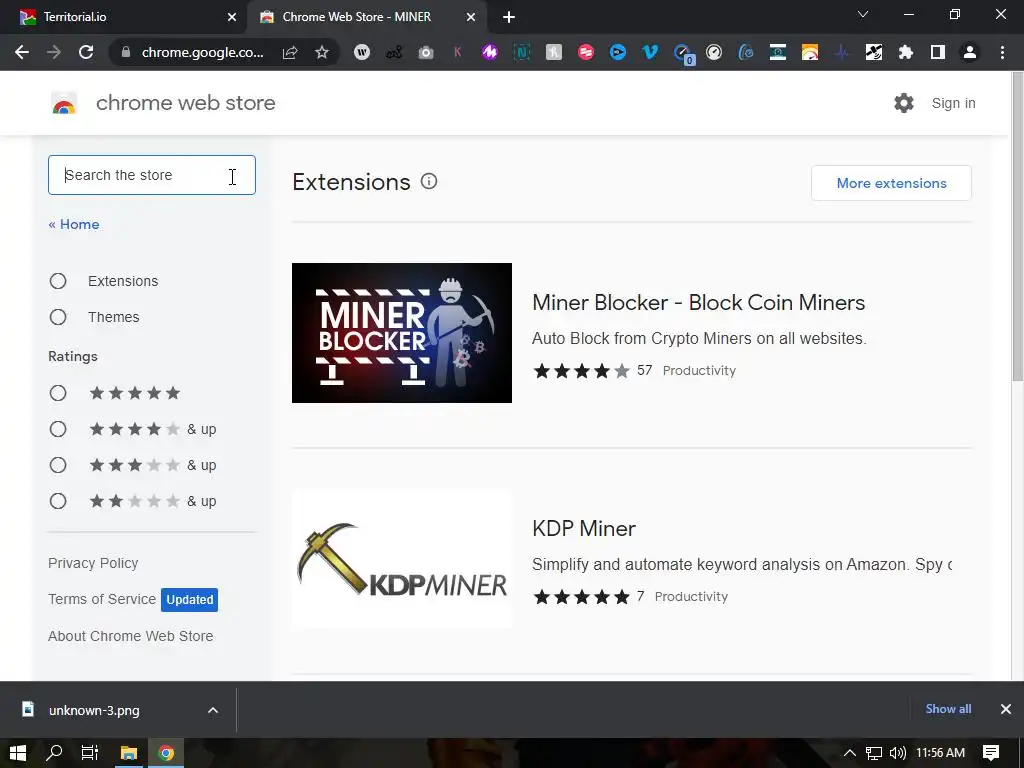Close the Territorial.io tab
1024x768 pixels.
(232, 17)
